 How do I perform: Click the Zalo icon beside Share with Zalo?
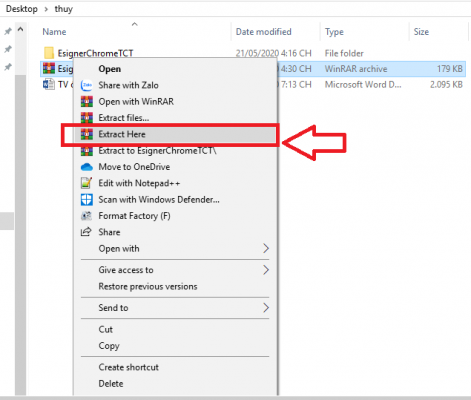87,85
